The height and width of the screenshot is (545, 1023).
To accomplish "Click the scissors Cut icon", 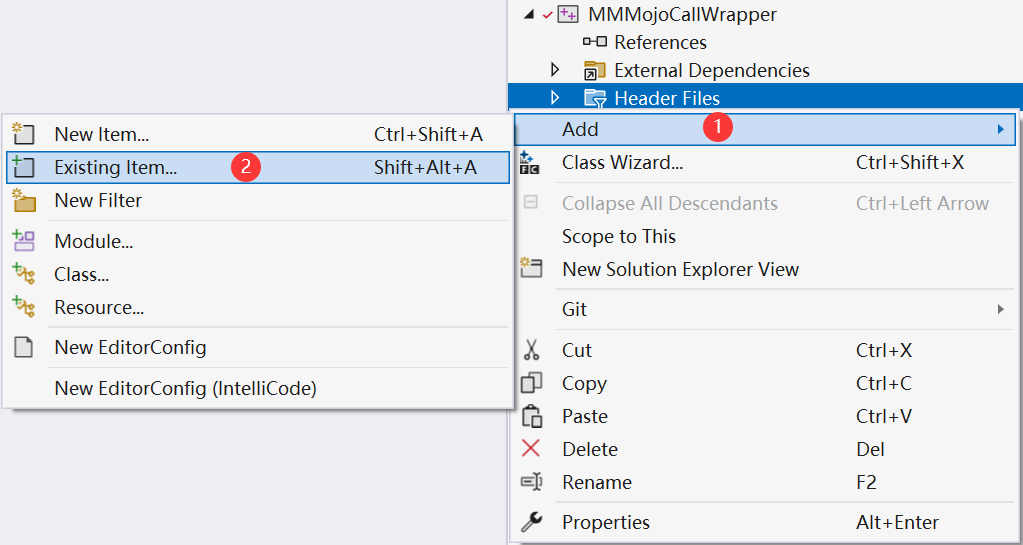I will 531,350.
